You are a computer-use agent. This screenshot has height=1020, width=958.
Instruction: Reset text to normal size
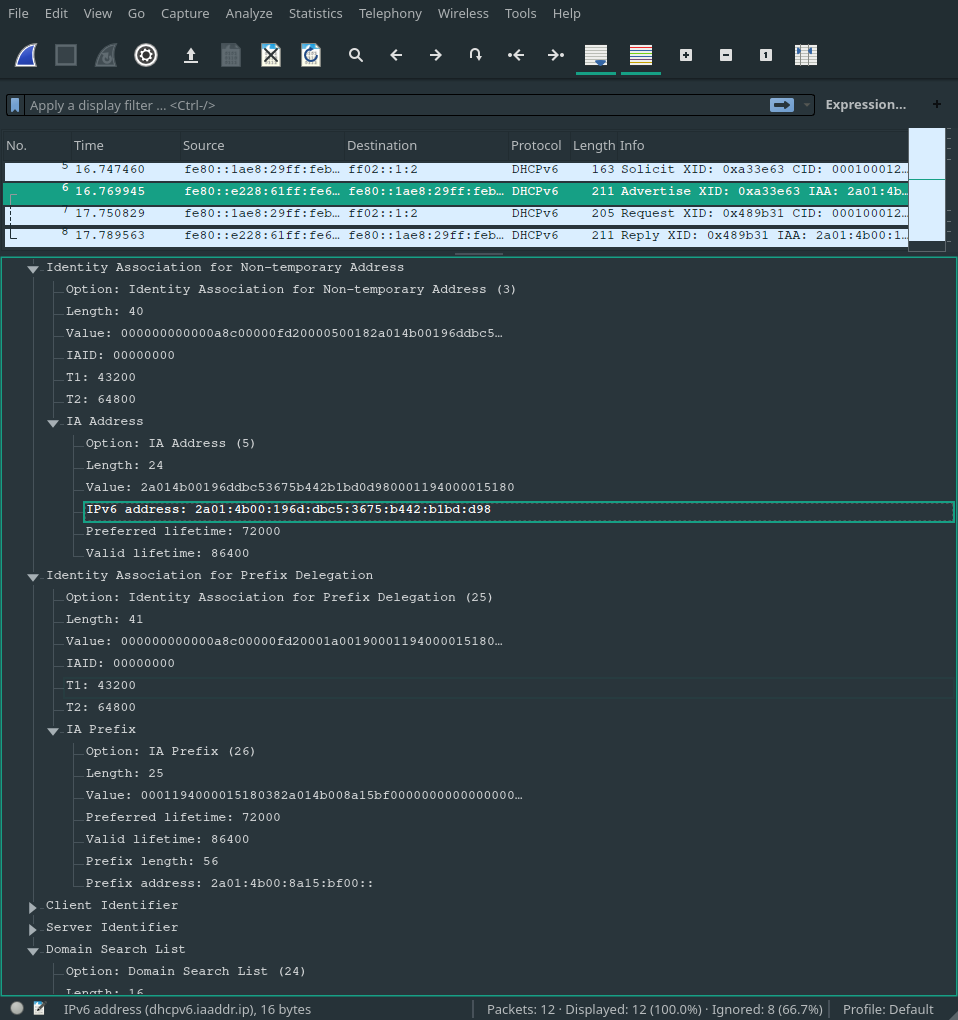point(765,55)
